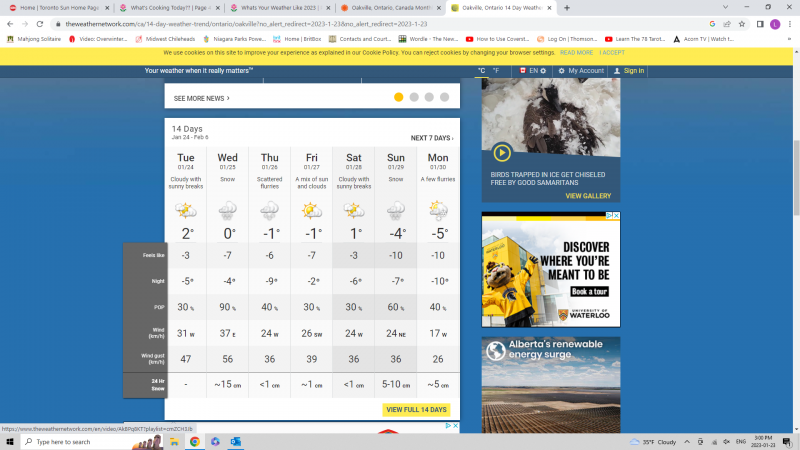Open the EN language dropdown
800x450 pixels.
pos(532,71)
